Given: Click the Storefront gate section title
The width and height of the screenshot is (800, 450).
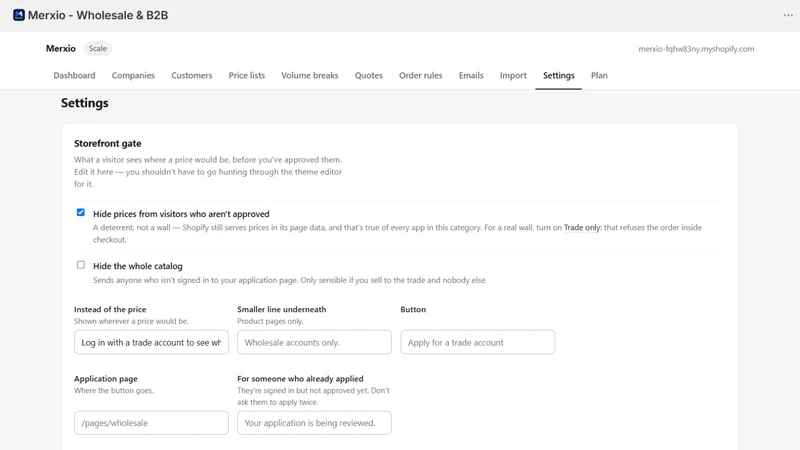Looking at the screenshot, I should [108, 143].
